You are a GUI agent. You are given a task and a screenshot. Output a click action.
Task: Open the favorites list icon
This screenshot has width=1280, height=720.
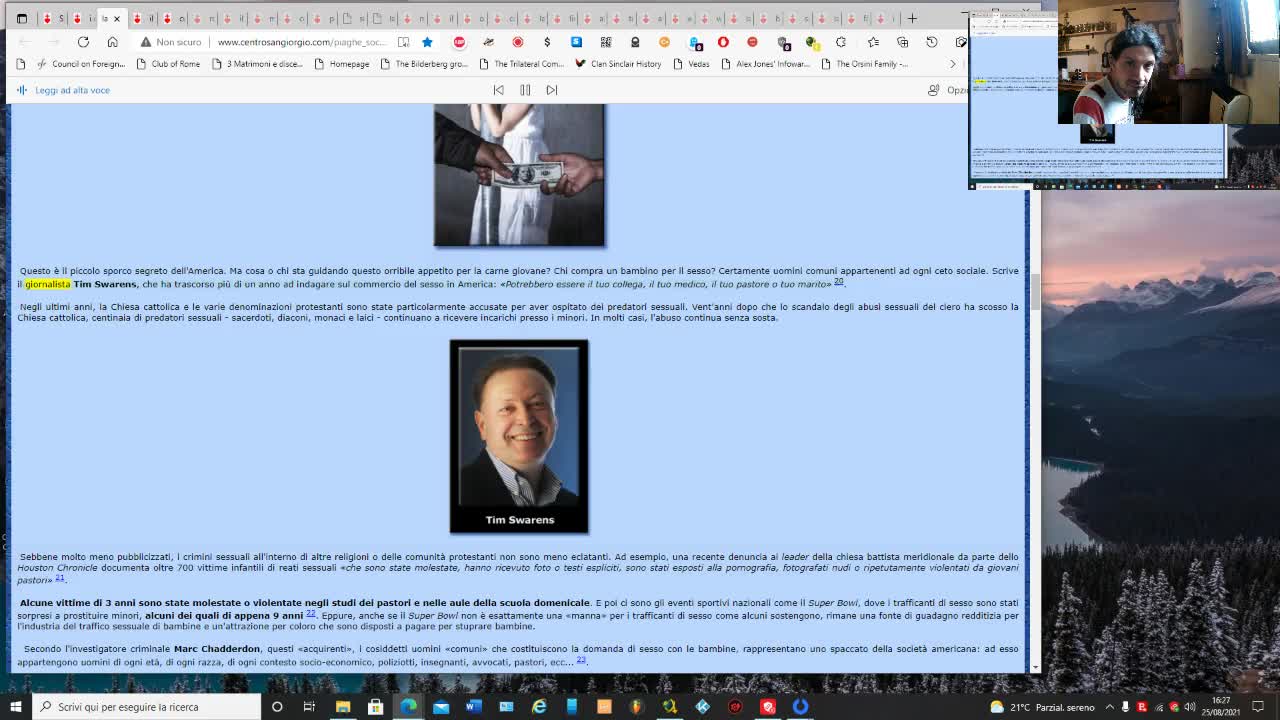pos(873,42)
